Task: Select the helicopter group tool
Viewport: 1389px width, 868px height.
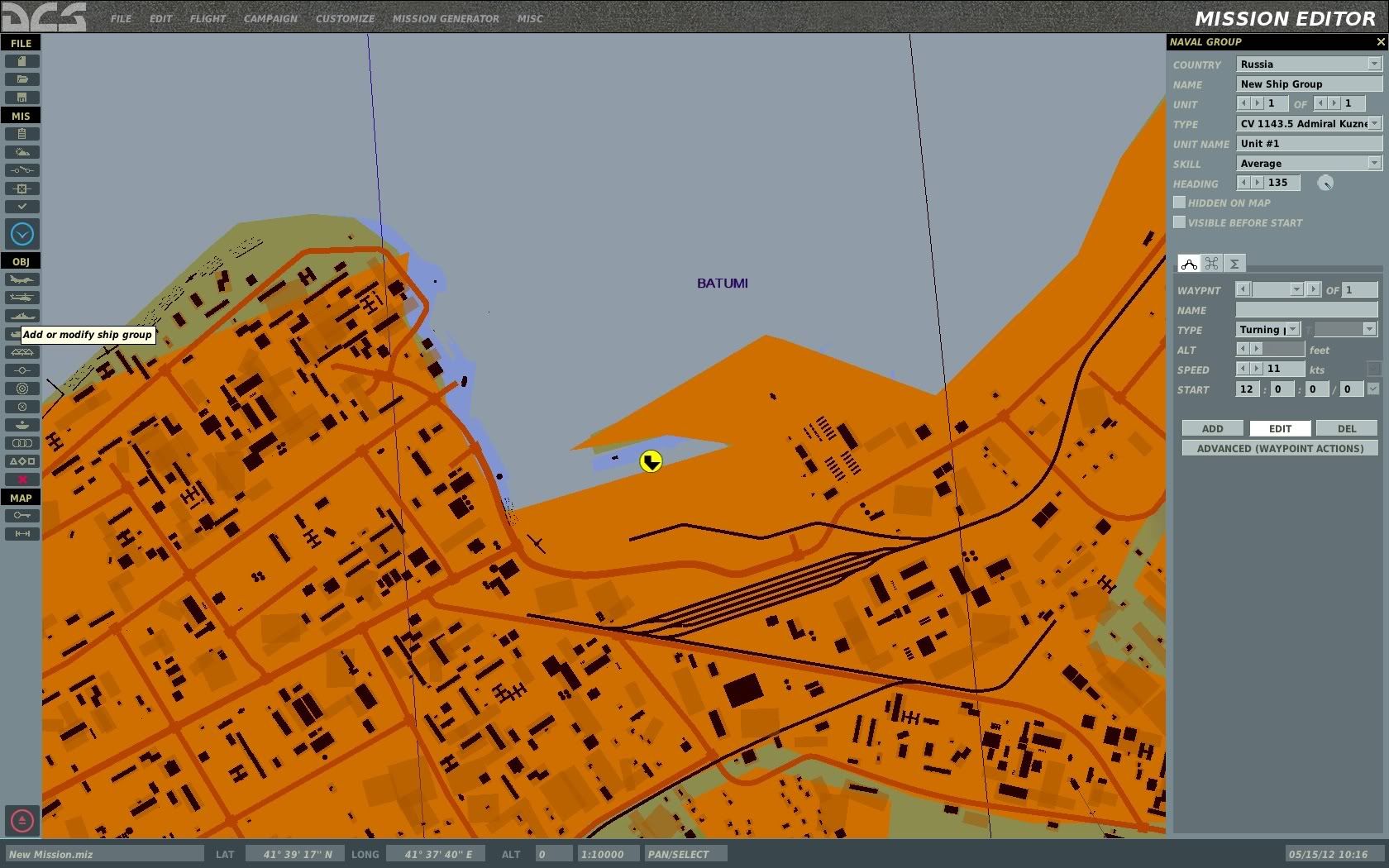Action: (21, 298)
